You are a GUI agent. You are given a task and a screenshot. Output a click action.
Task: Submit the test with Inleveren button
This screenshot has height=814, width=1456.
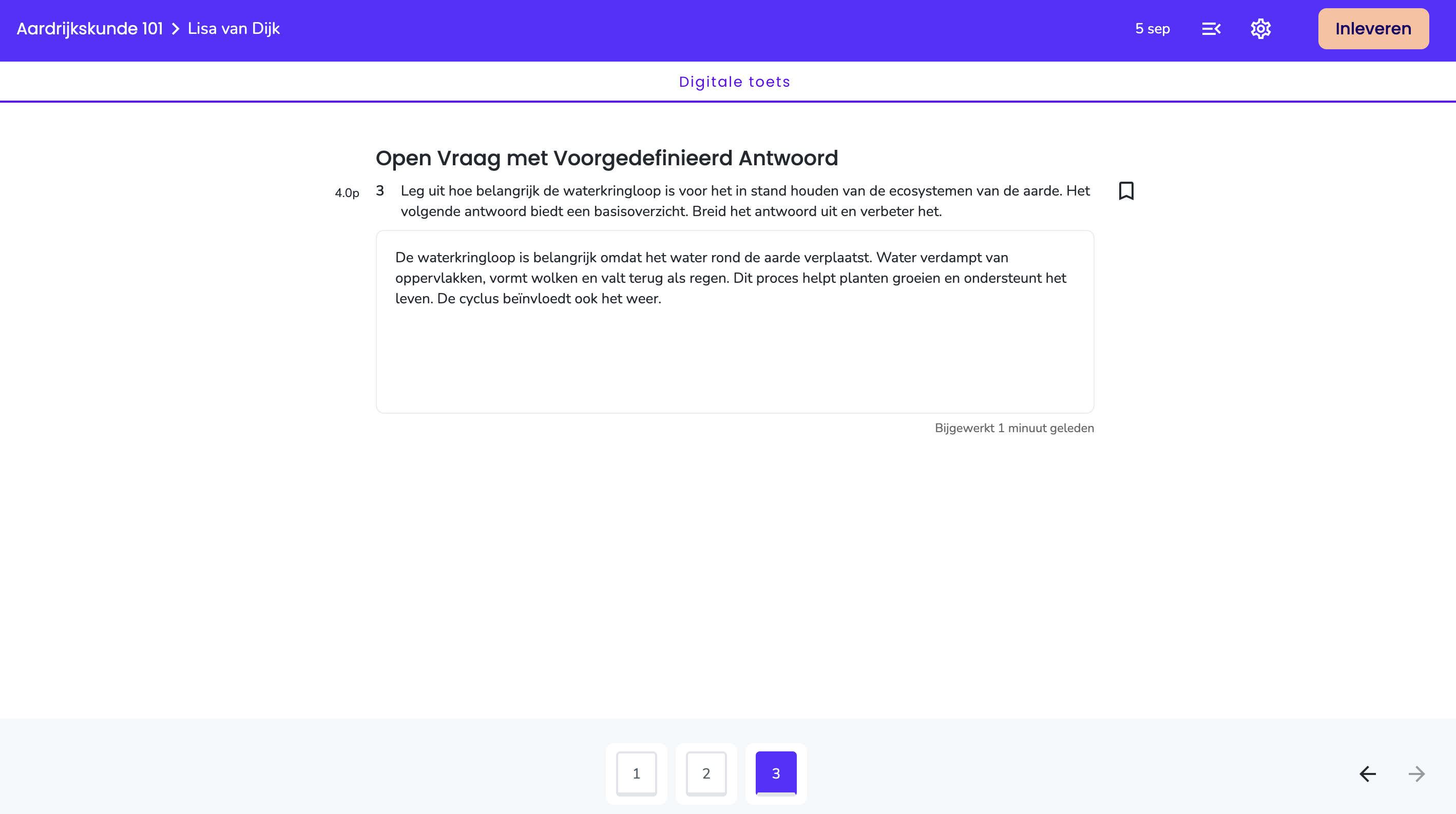pos(1373,29)
